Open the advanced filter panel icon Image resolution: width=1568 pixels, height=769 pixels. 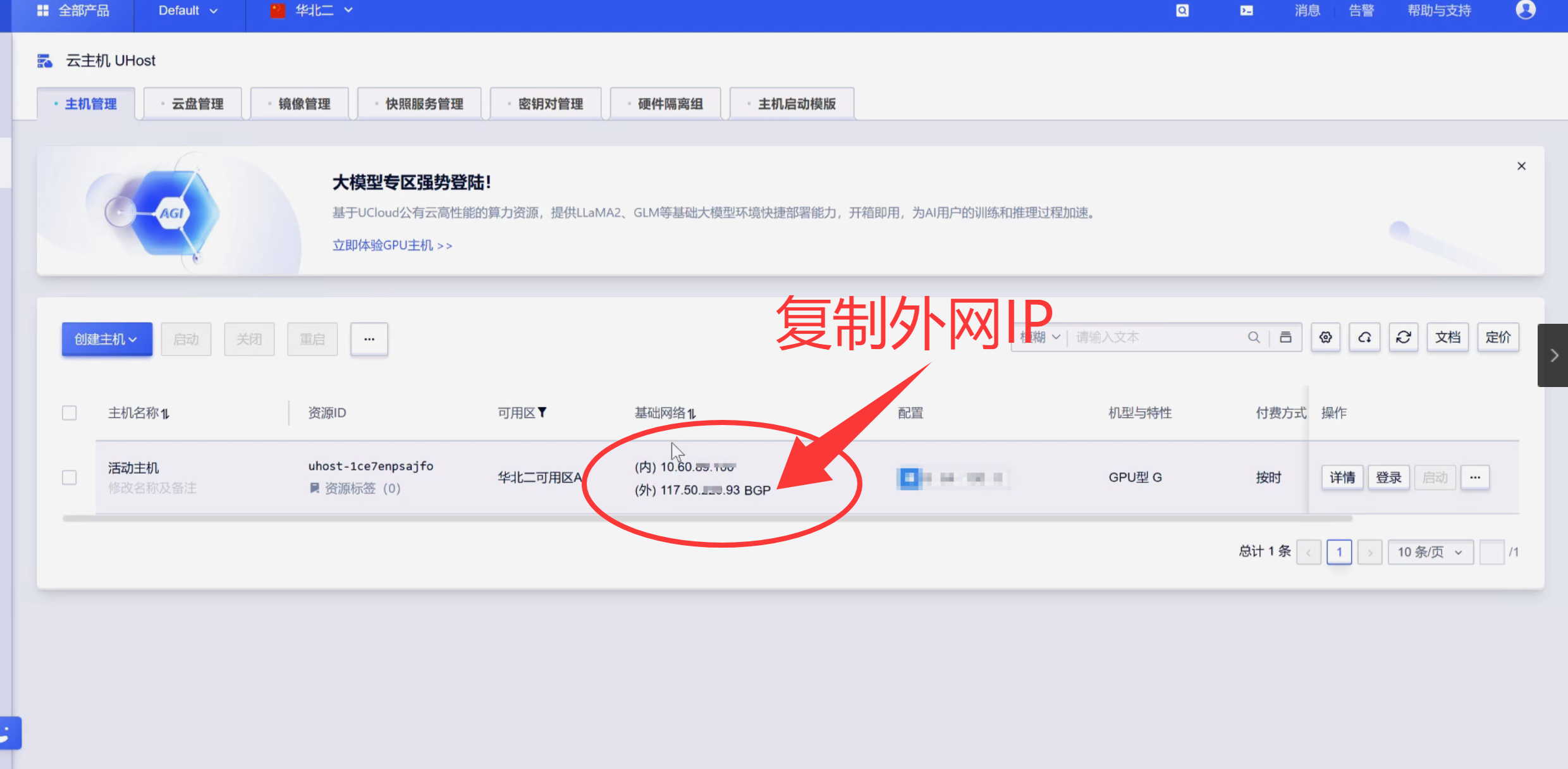click(x=1285, y=337)
